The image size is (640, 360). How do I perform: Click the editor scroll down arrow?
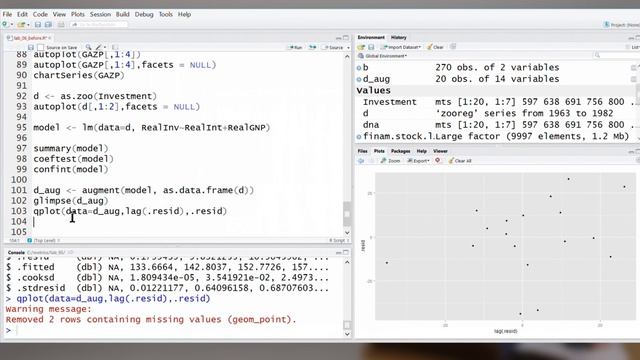[347, 233]
